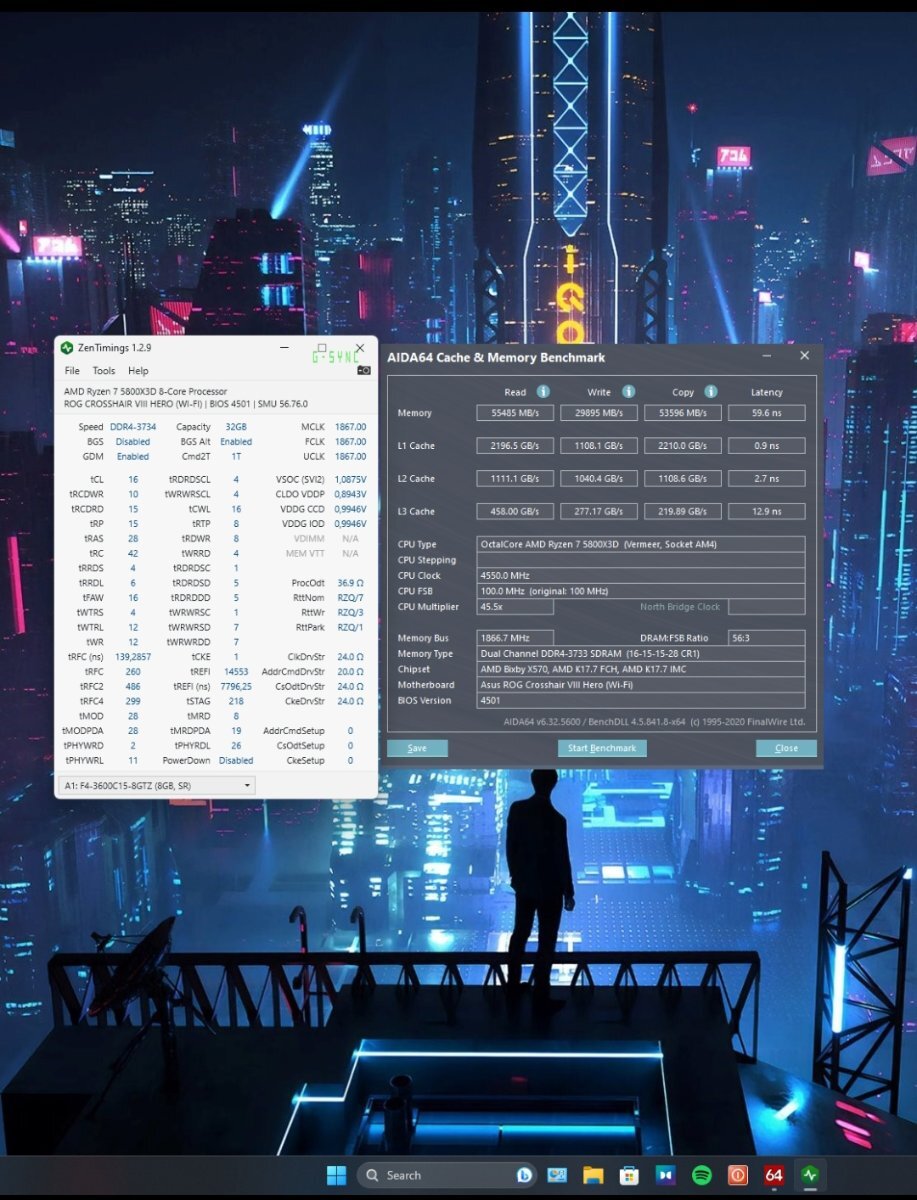The width and height of the screenshot is (917, 1200).
Task: Open the Help menu in ZenTimings
Action: (138, 371)
